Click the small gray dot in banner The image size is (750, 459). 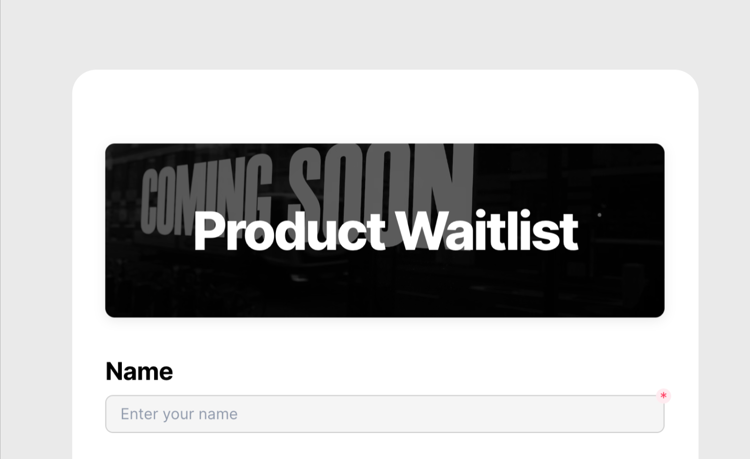pos(599,215)
